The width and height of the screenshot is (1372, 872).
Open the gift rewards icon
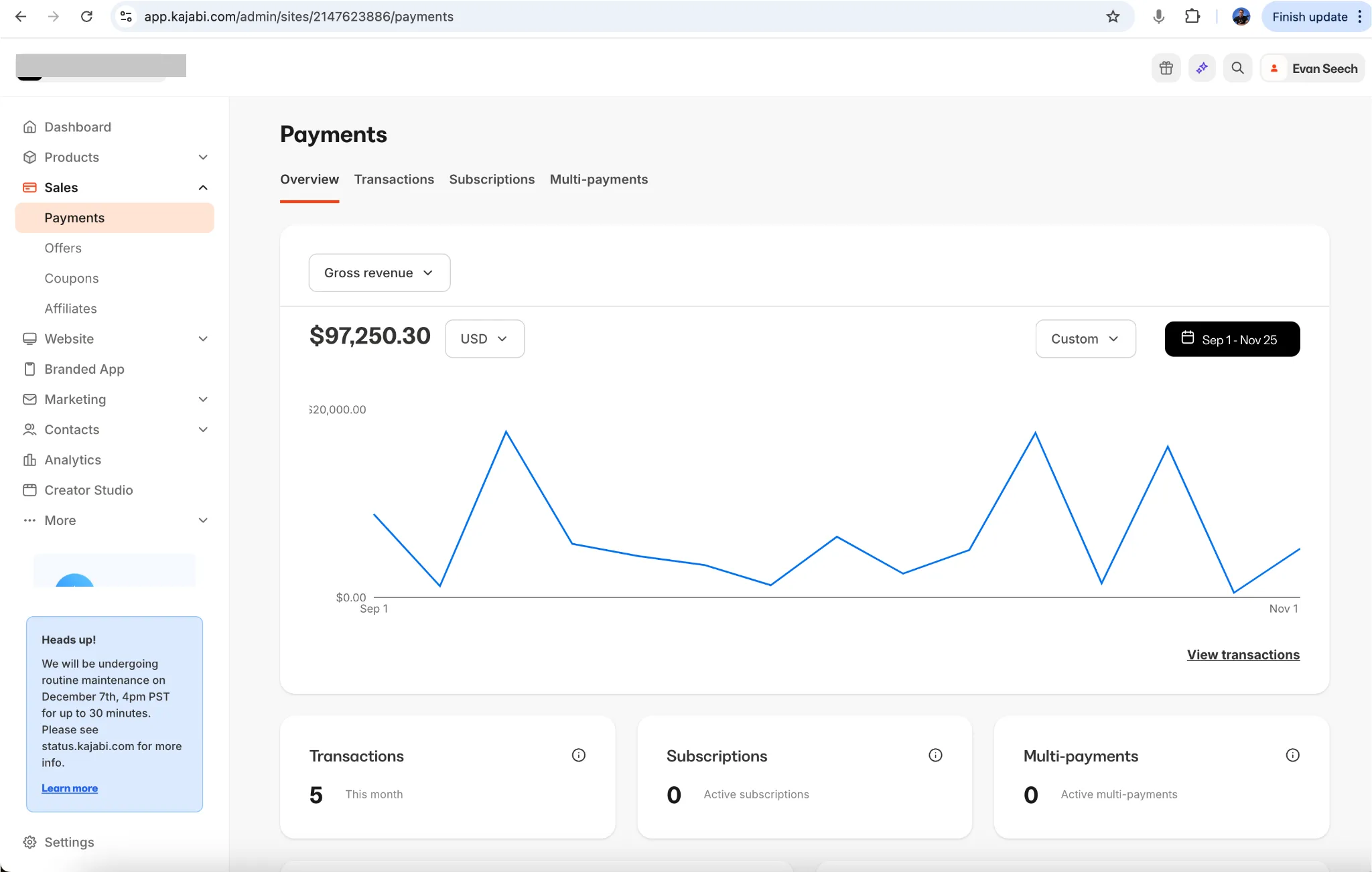point(1166,68)
